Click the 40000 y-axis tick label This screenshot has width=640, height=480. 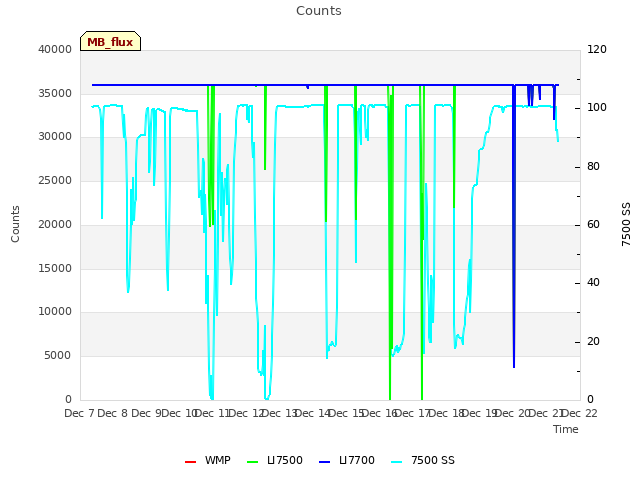click(55, 50)
